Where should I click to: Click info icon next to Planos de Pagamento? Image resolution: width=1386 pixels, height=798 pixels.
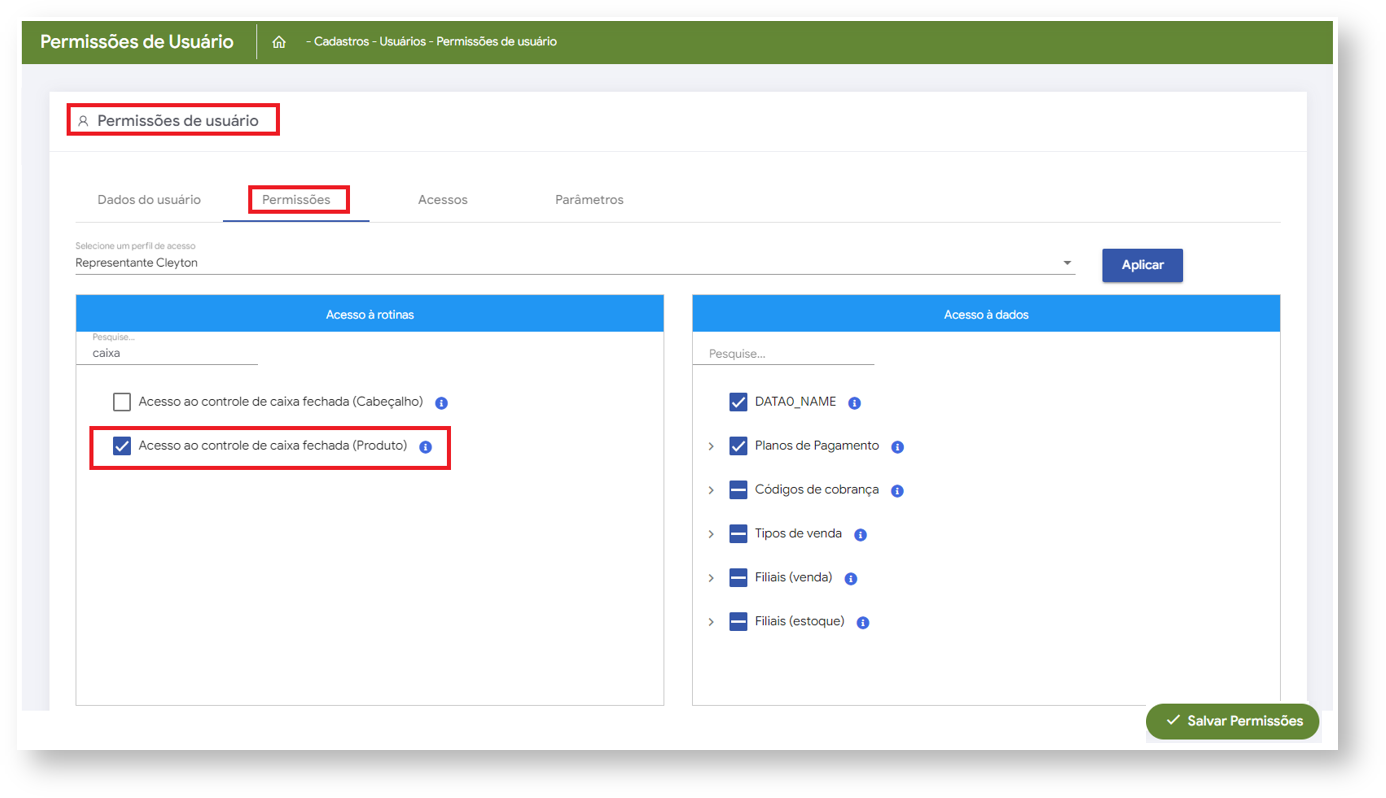(897, 447)
